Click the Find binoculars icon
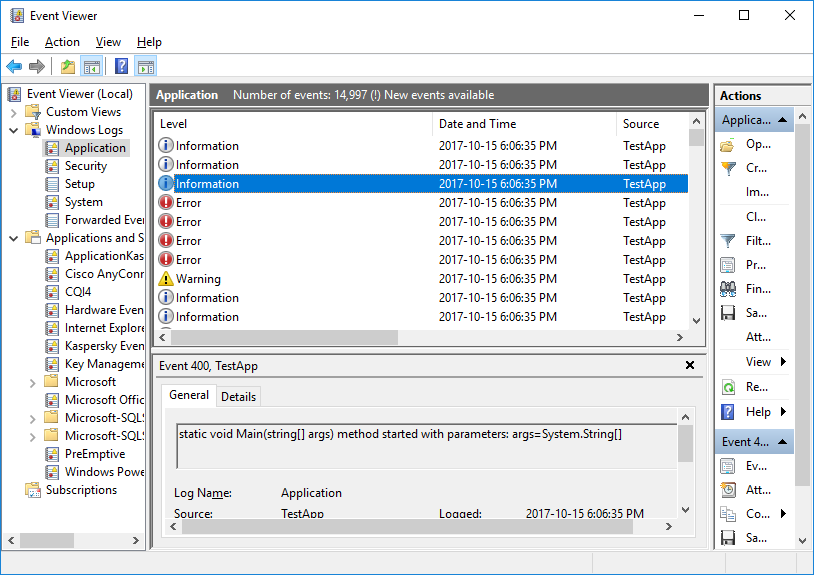The height and width of the screenshot is (575, 814). pos(728,289)
